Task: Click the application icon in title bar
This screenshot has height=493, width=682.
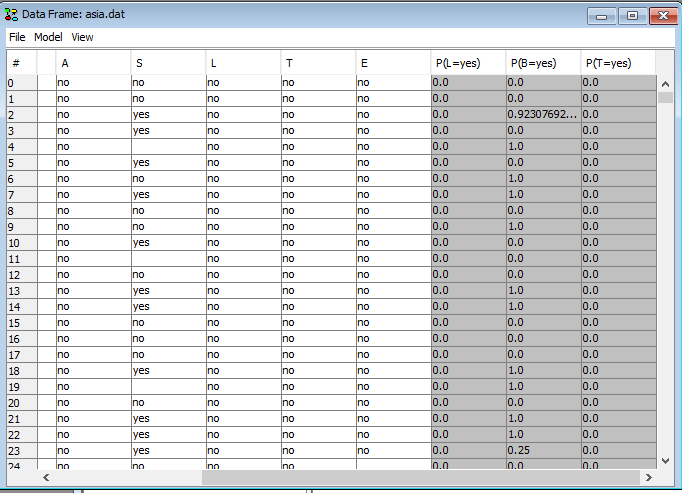Action: (11, 14)
